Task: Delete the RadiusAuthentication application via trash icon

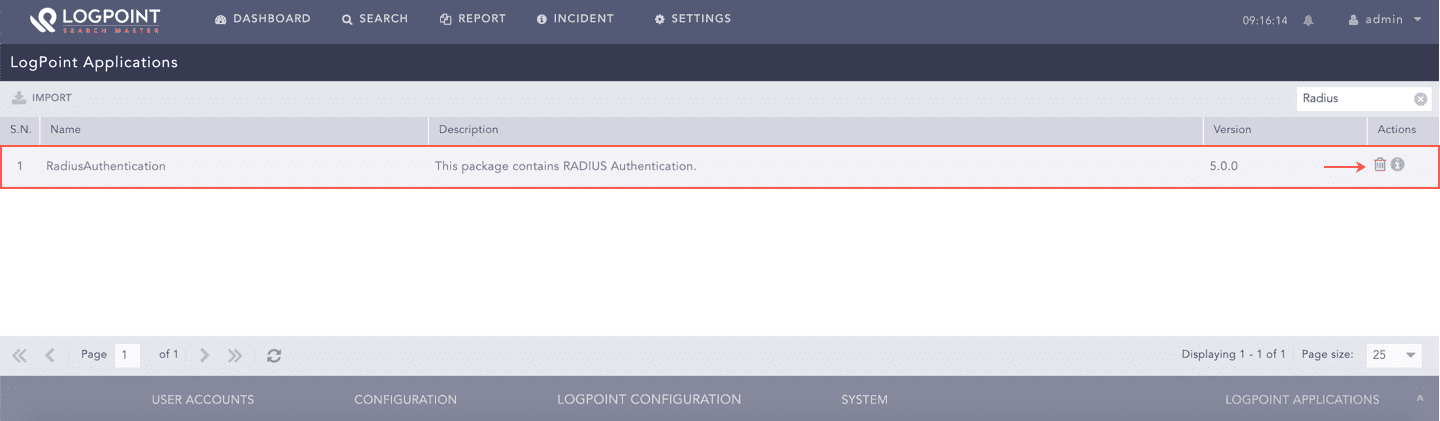Action: [1380, 165]
